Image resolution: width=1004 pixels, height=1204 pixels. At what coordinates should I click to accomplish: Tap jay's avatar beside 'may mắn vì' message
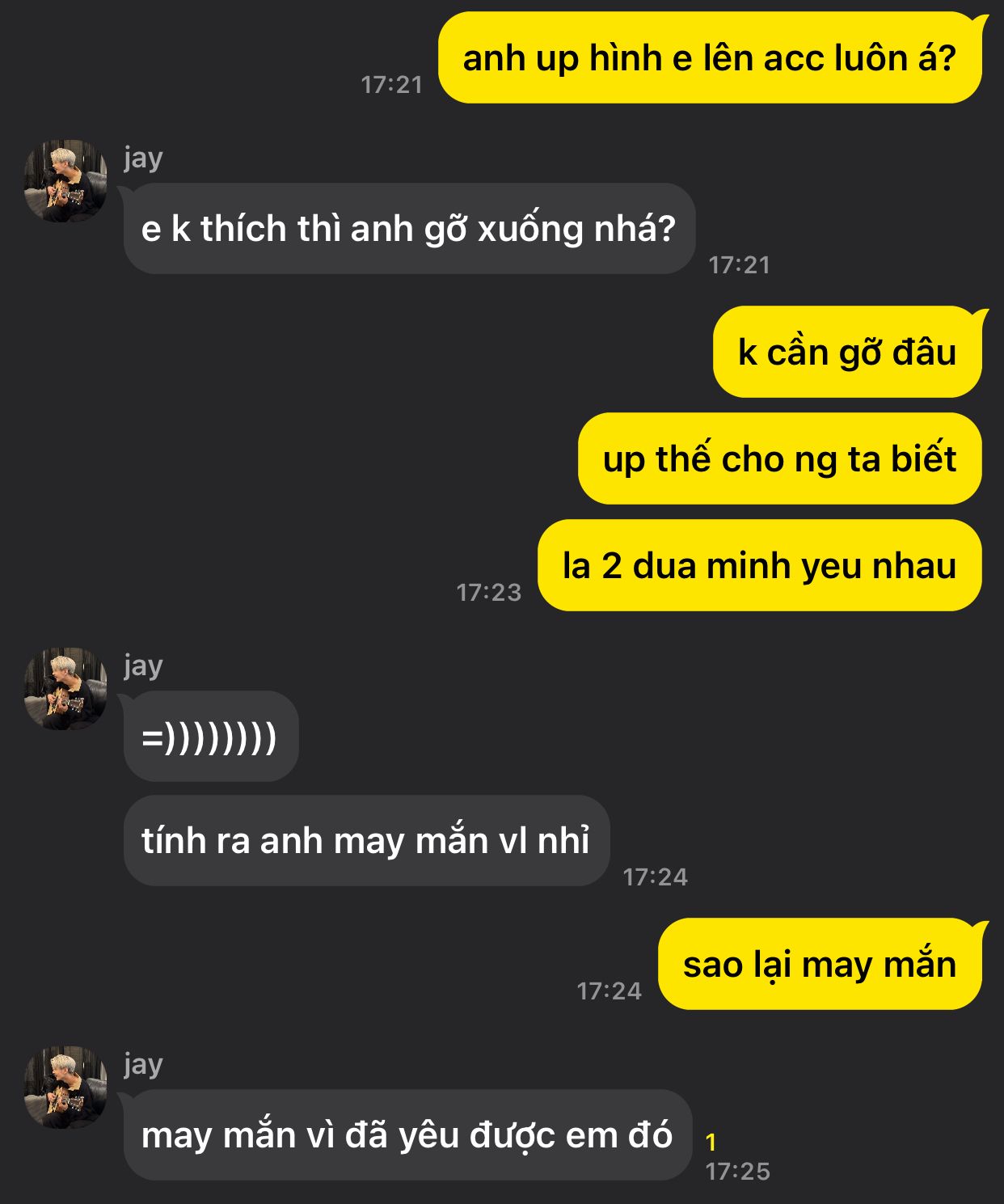click(x=65, y=1088)
